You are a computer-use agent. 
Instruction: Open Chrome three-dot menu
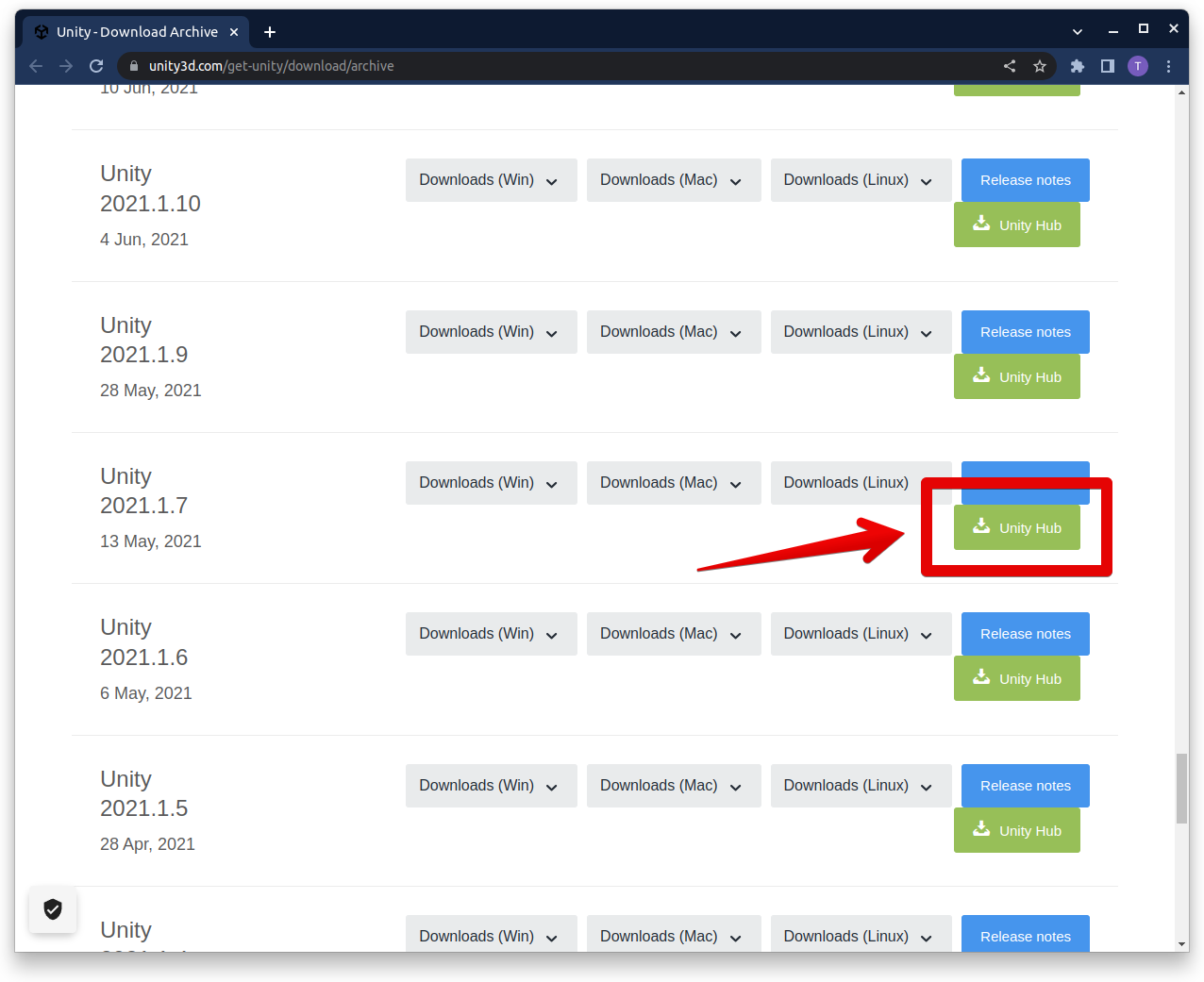[1169, 66]
